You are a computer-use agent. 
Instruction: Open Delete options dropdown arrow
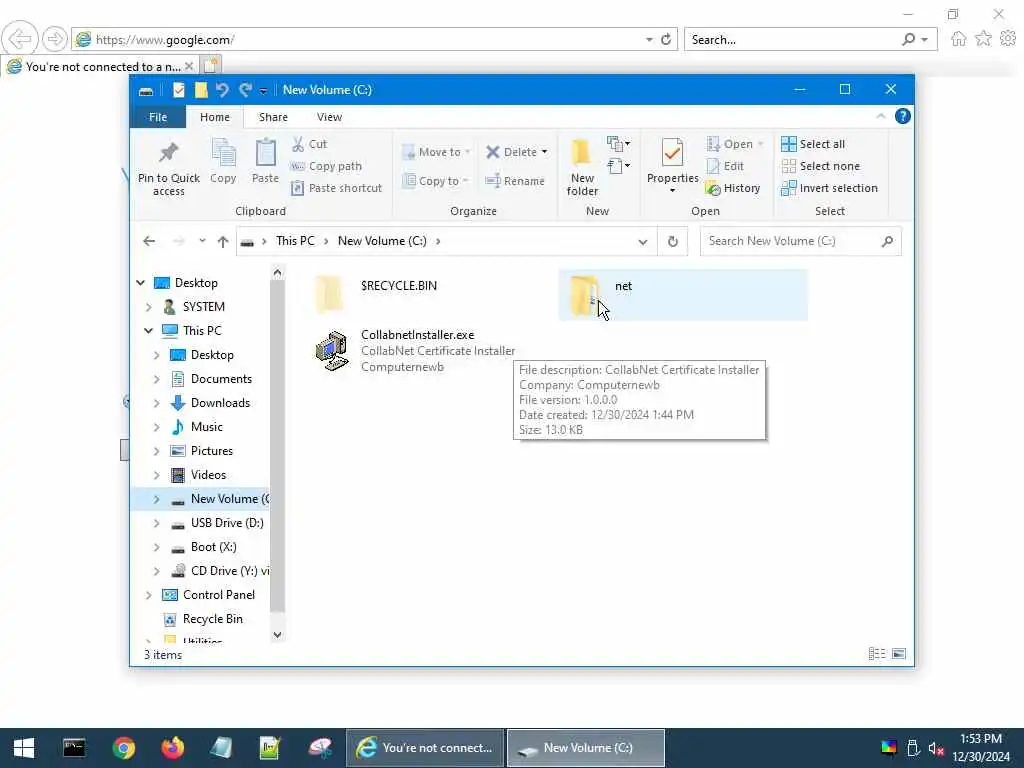tap(545, 152)
